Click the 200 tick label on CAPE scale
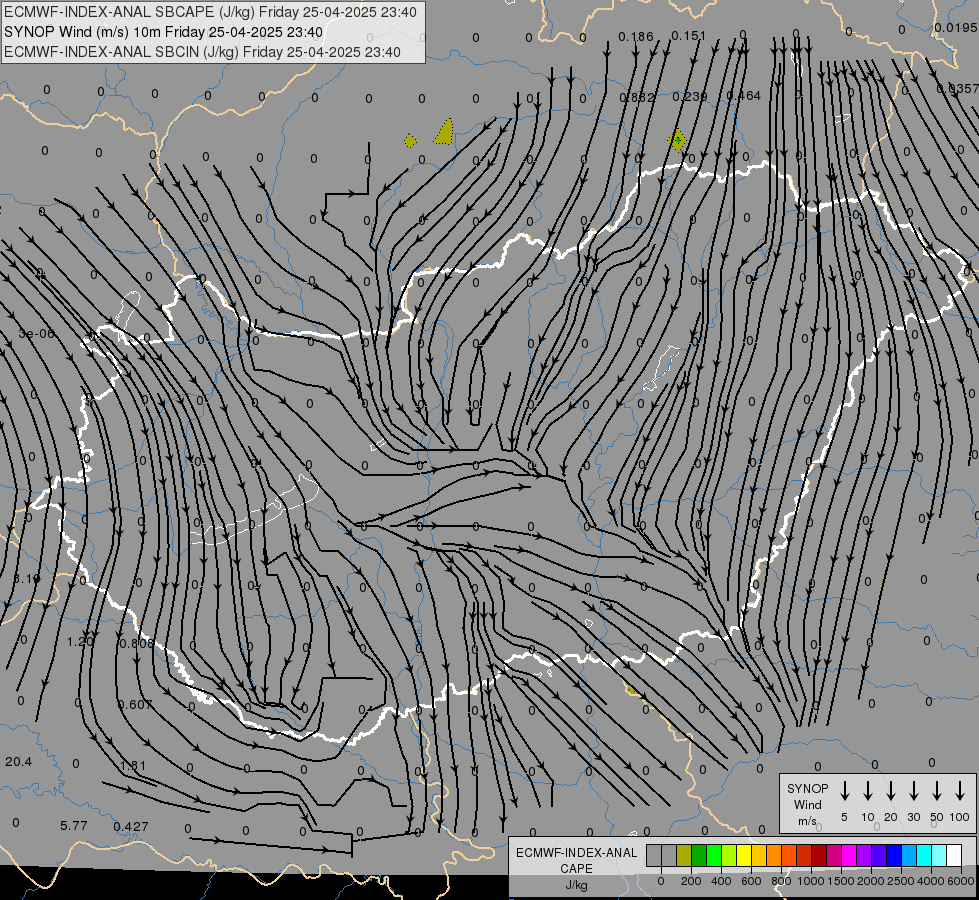 [691, 881]
